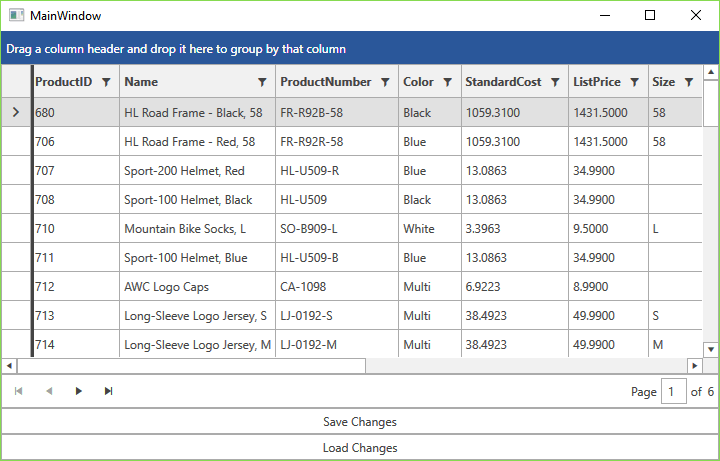Open the Color column filter
The height and width of the screenshot is (461, 720).
(448, 82)
